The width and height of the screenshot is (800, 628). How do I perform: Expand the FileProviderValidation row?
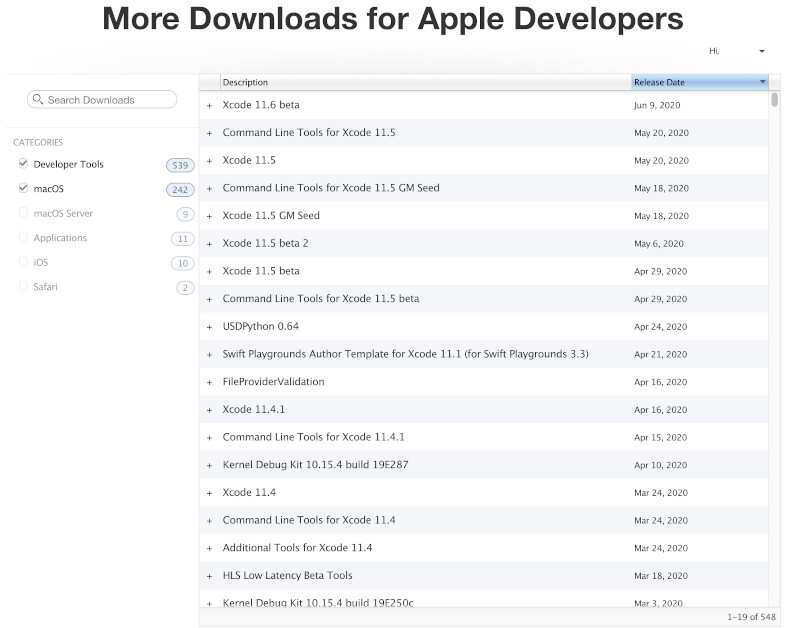click(209, 382)
